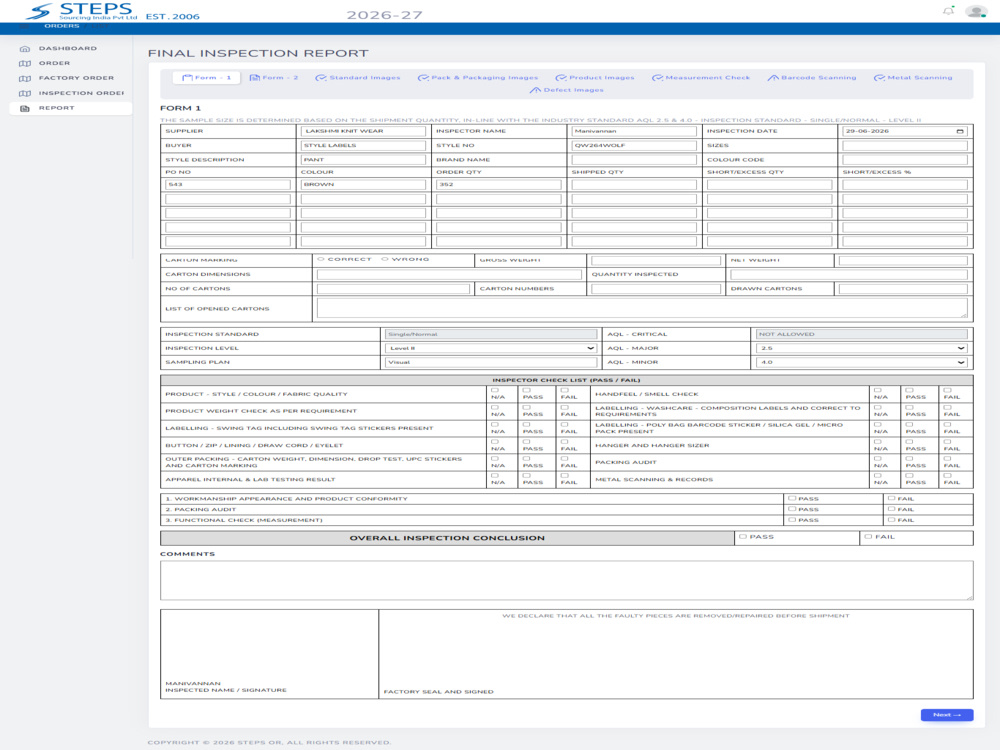Viewport: 1000px width, 750px height.
Task: Open the notifications bell icon
Action: pyautogui.click(x=948, y=11)
